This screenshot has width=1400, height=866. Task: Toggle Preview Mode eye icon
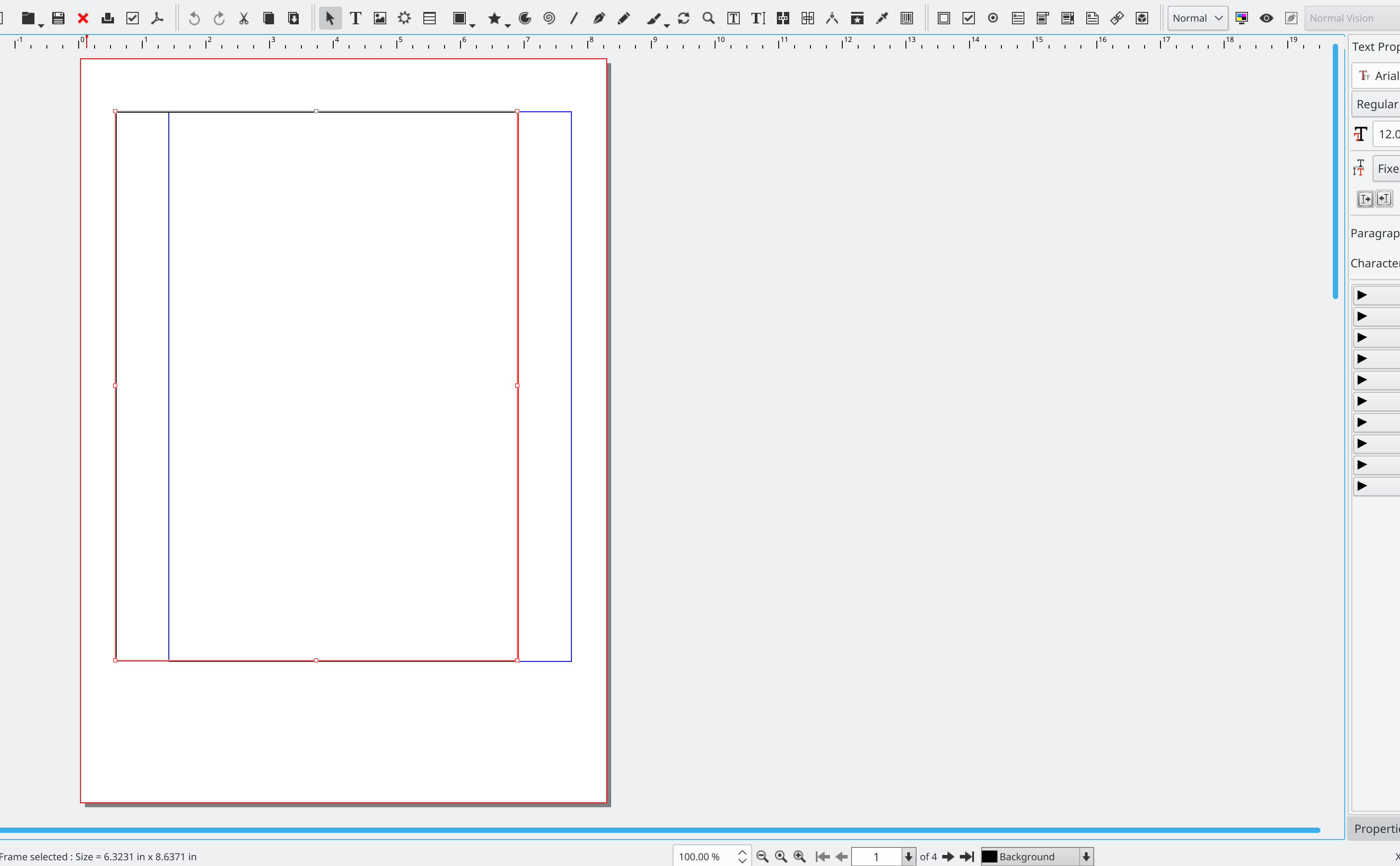pos(1266,18)
